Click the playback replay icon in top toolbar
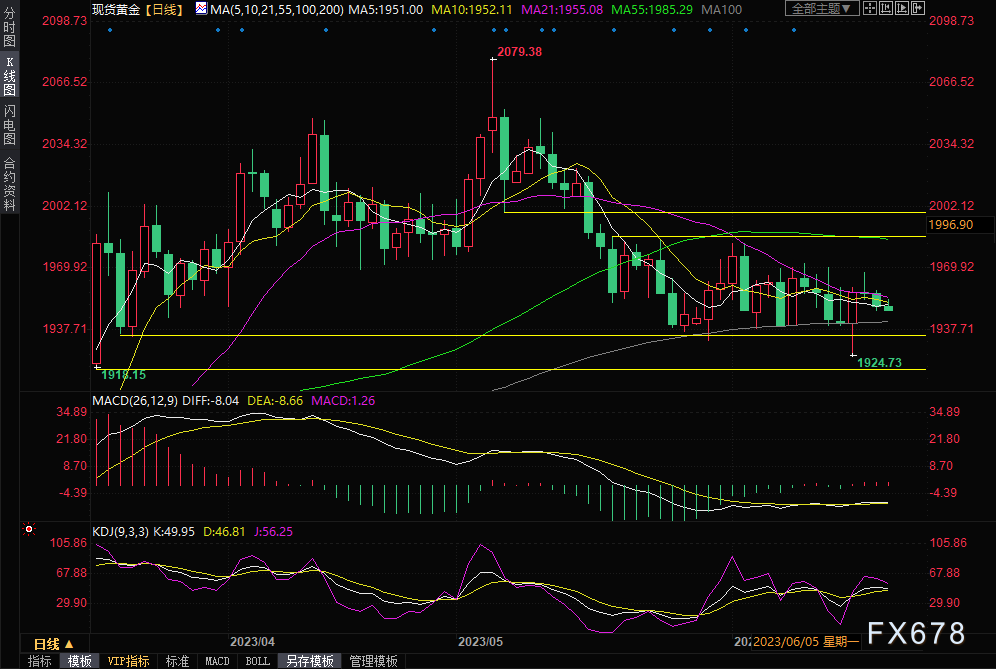Viewport: 996px width, 669px height. coord(903,9)
